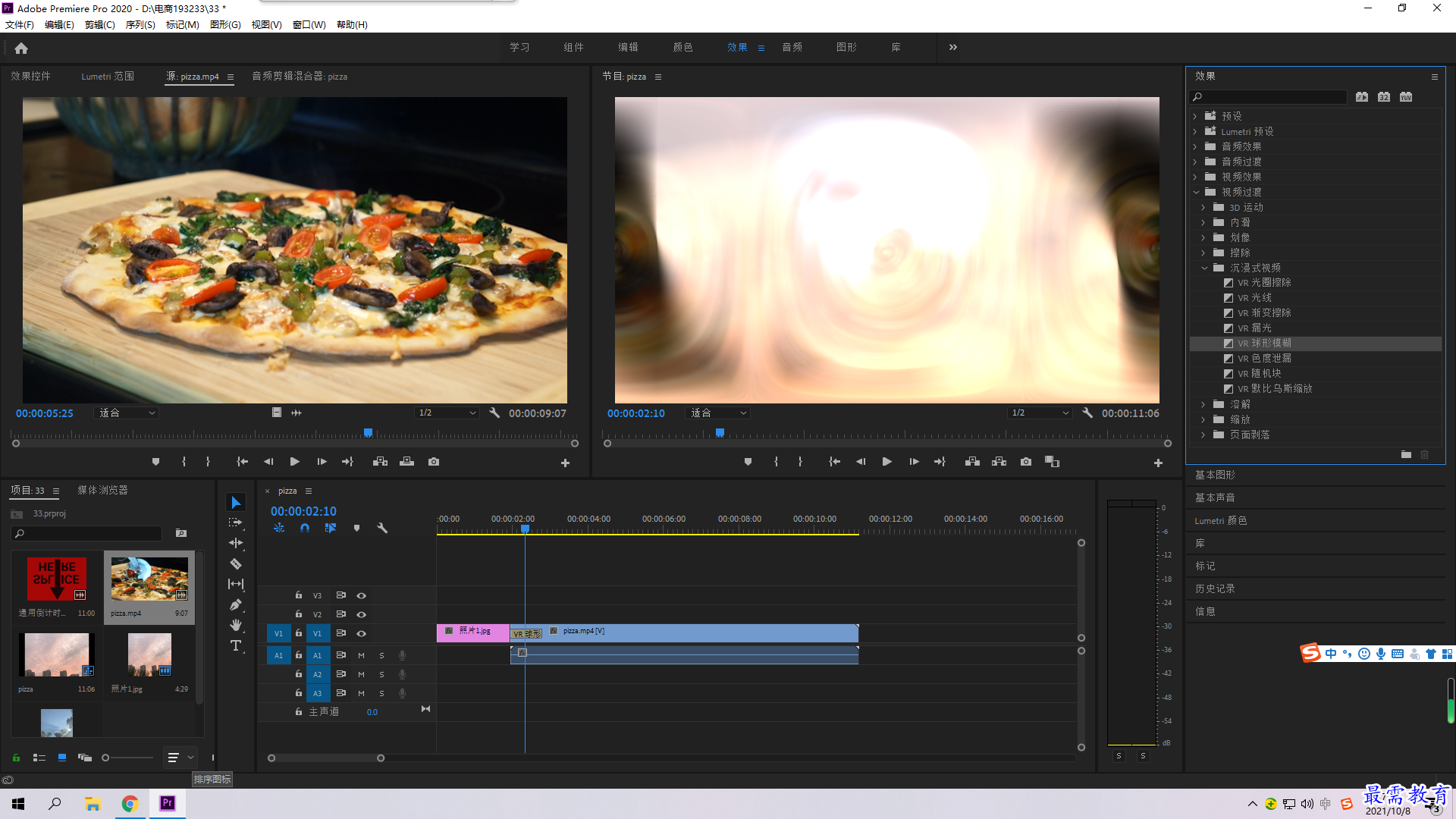The height and width of the screenshot is (819, 1456).
Task: Adjust project thumbnail size slider
Action: [105, 758]
